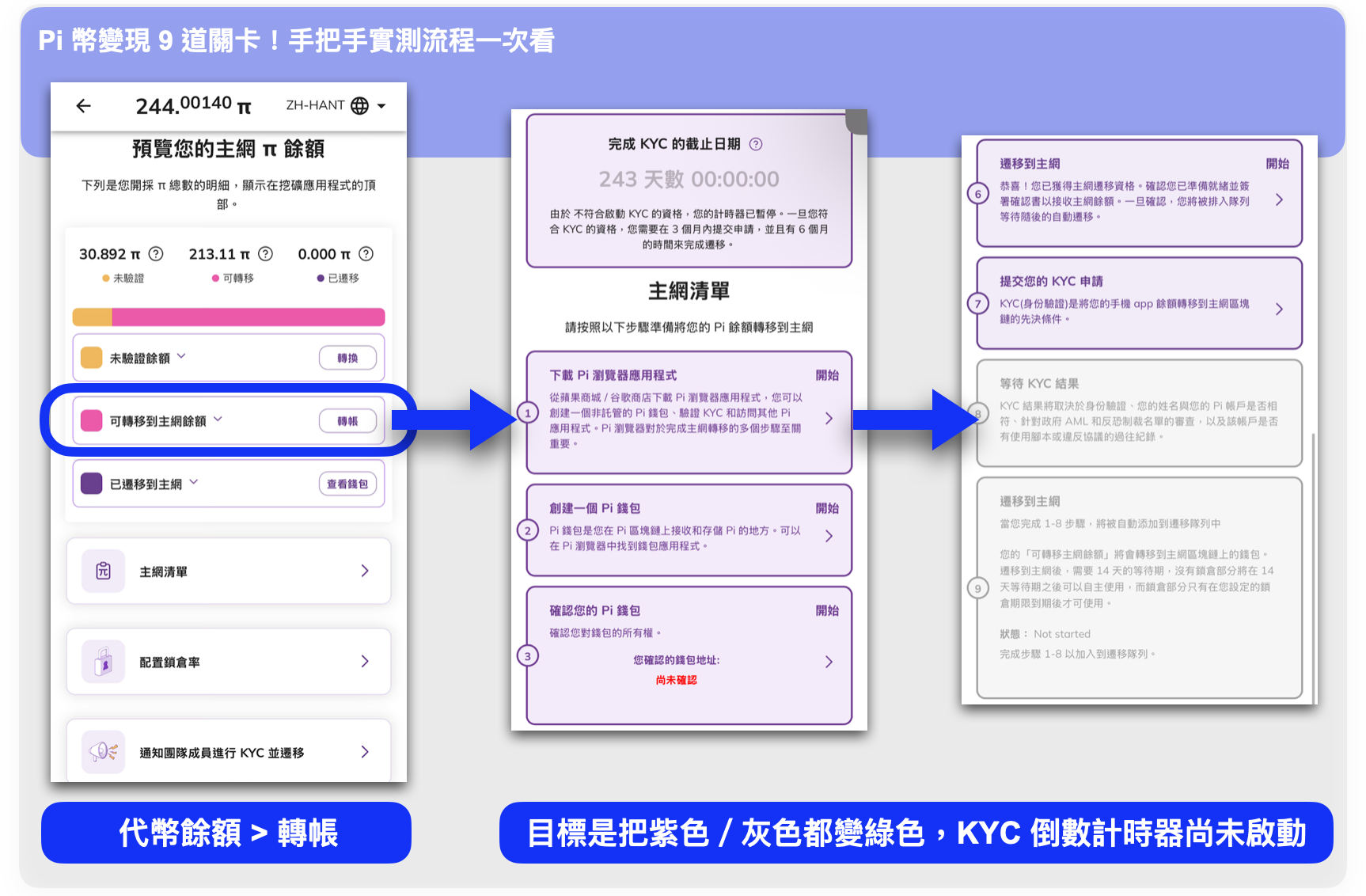This screenshot has height=896, width=1366.
Task: Expand the 未驗證餘額 chevron
Action: pyautogui.click(x=182, y=356)
